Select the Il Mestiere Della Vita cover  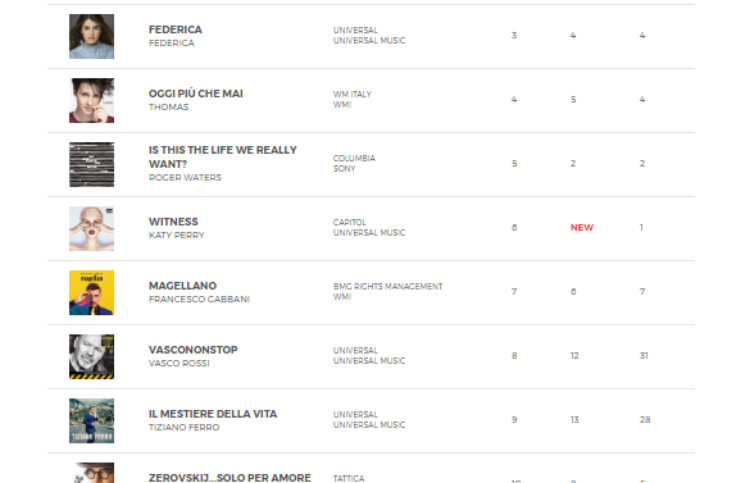(91, 421)
